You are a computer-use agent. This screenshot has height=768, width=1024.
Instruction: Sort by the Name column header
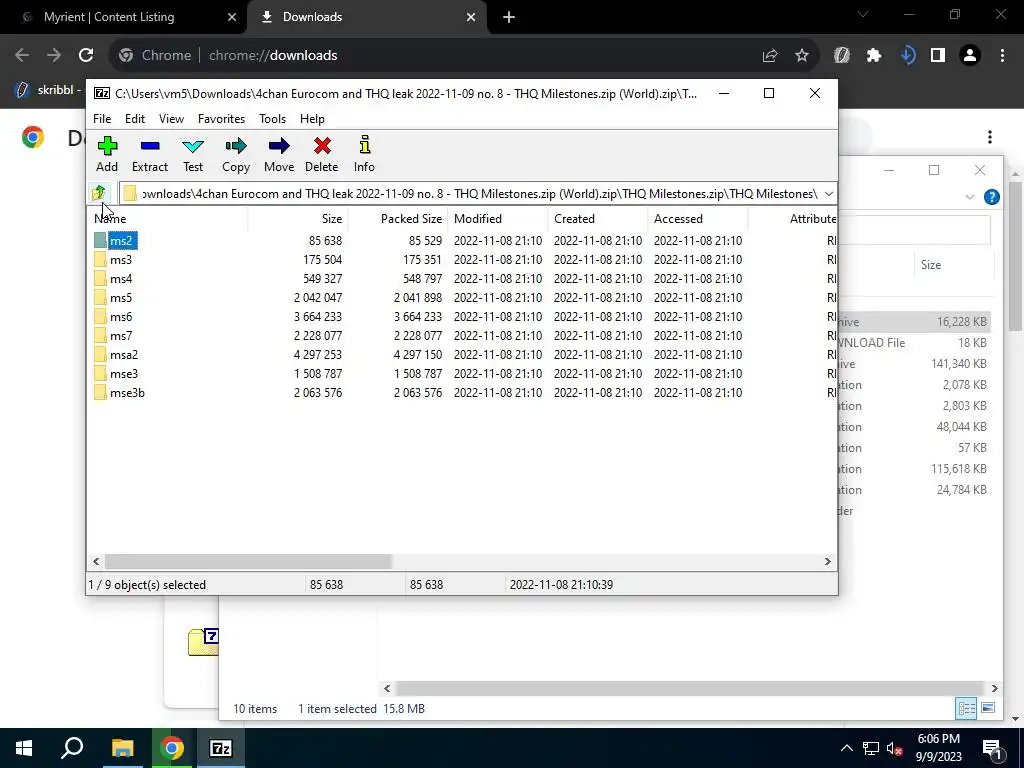[167, 219]
